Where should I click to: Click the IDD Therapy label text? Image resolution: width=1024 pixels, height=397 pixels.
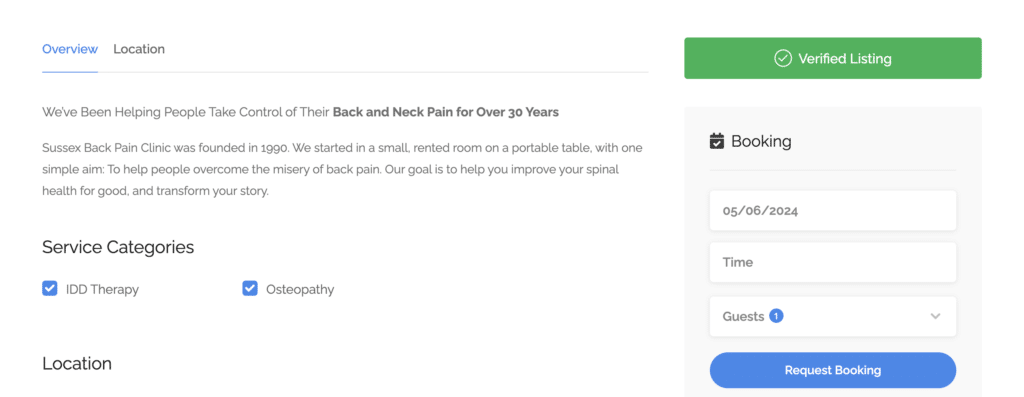tap(103, 289)
